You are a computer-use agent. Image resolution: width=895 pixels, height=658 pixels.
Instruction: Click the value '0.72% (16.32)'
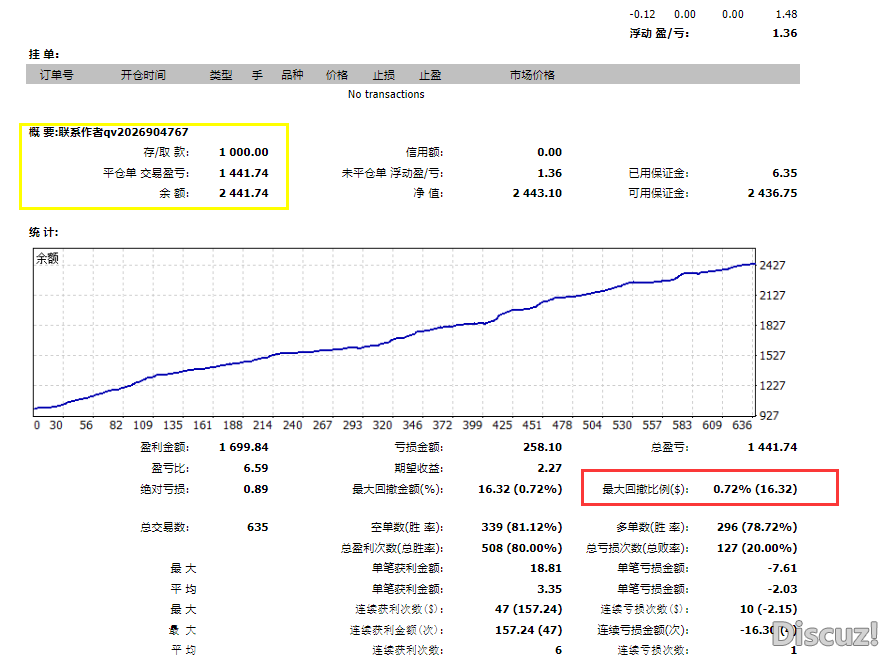(x=755, y=489)
